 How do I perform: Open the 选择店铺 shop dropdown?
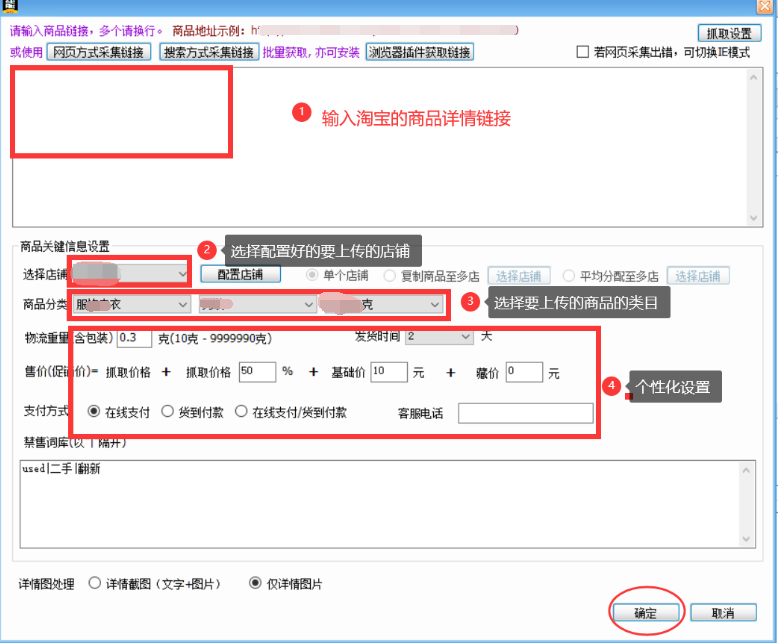(130, 274)
